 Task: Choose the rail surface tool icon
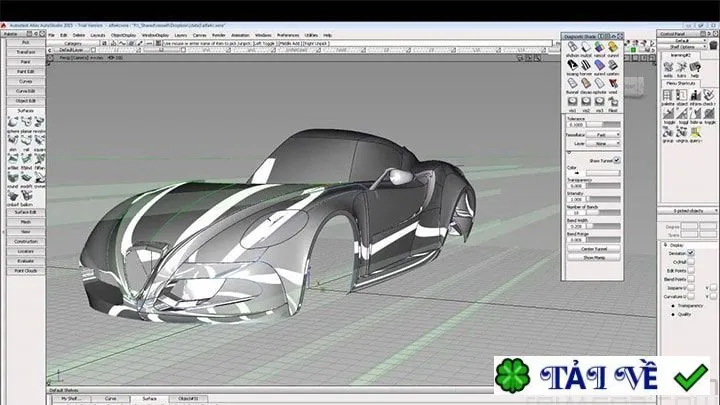26,140
